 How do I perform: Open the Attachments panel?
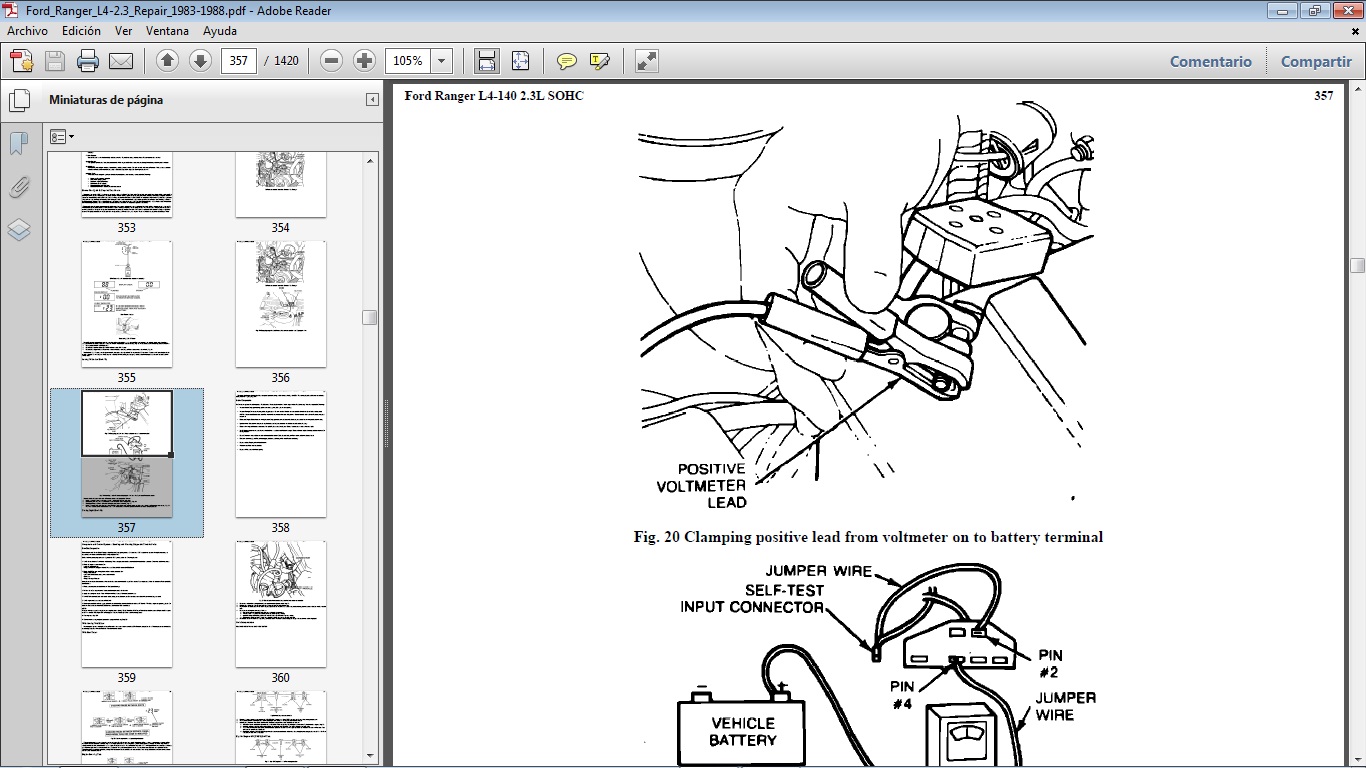point(19,187)
